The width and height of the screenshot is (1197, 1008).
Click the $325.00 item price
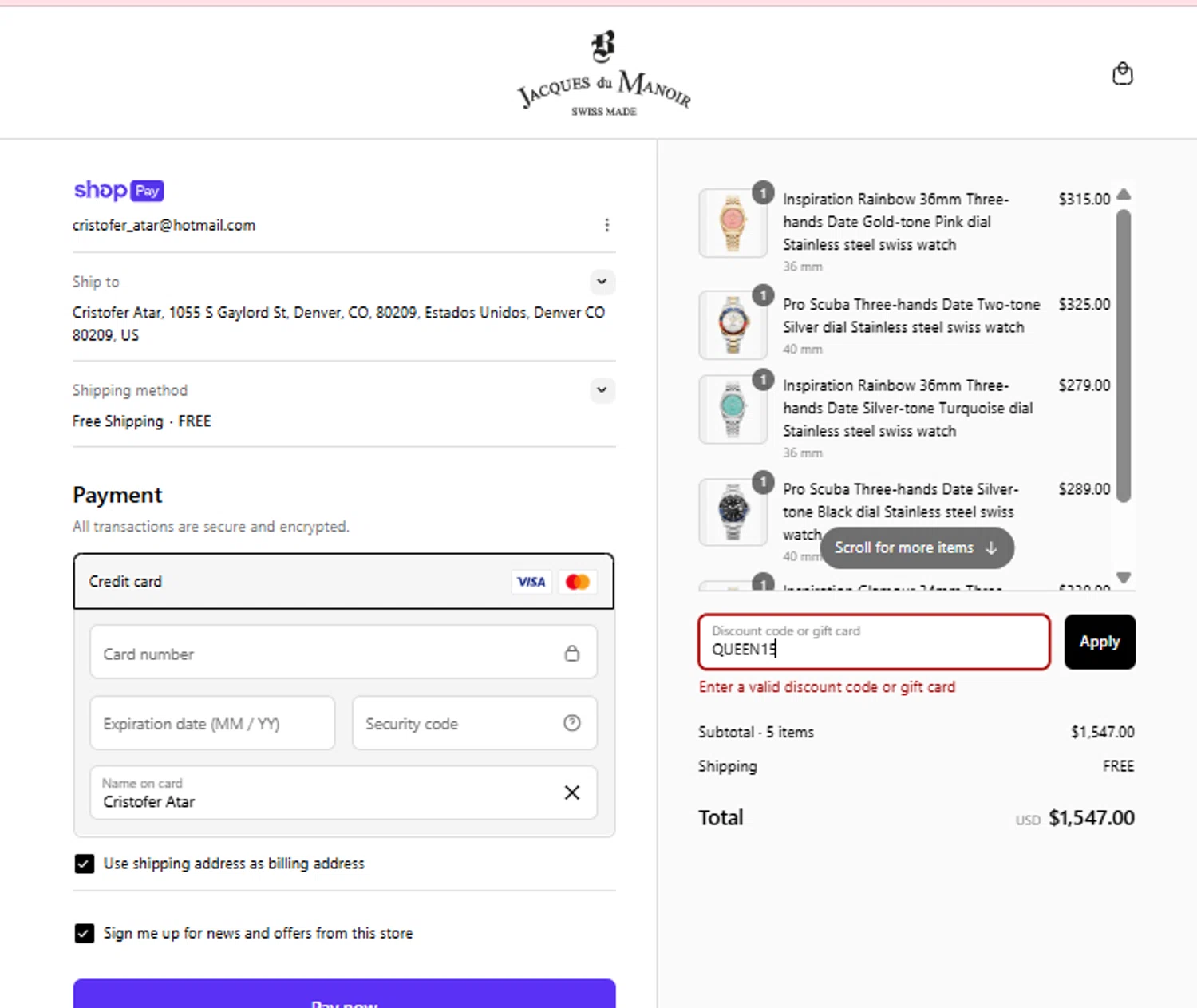1084,304
